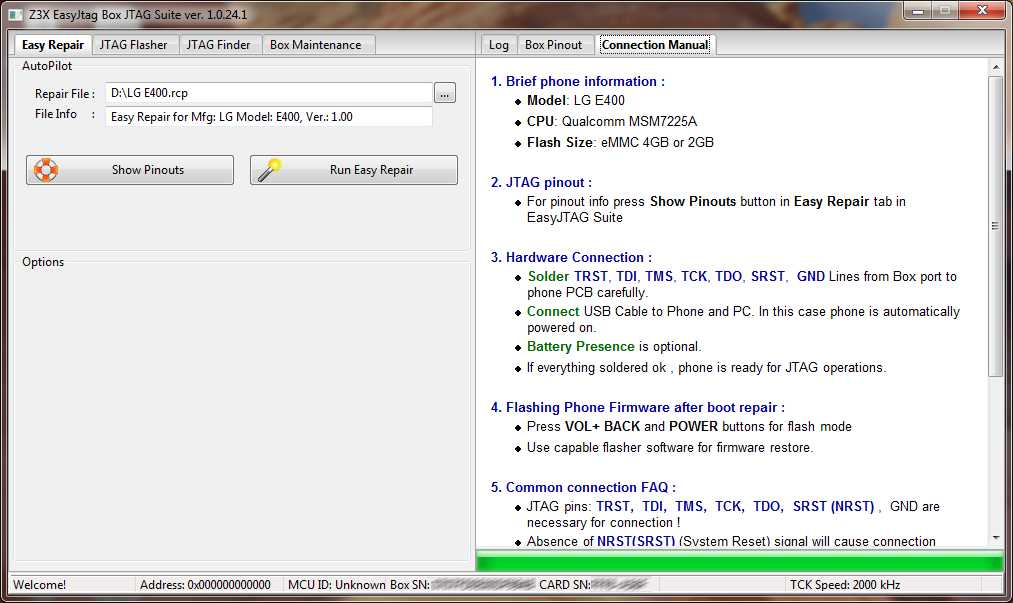Open the Box Maintenance tab
Viewport: 1013px width, 603px height.
(x=316, y=45)
